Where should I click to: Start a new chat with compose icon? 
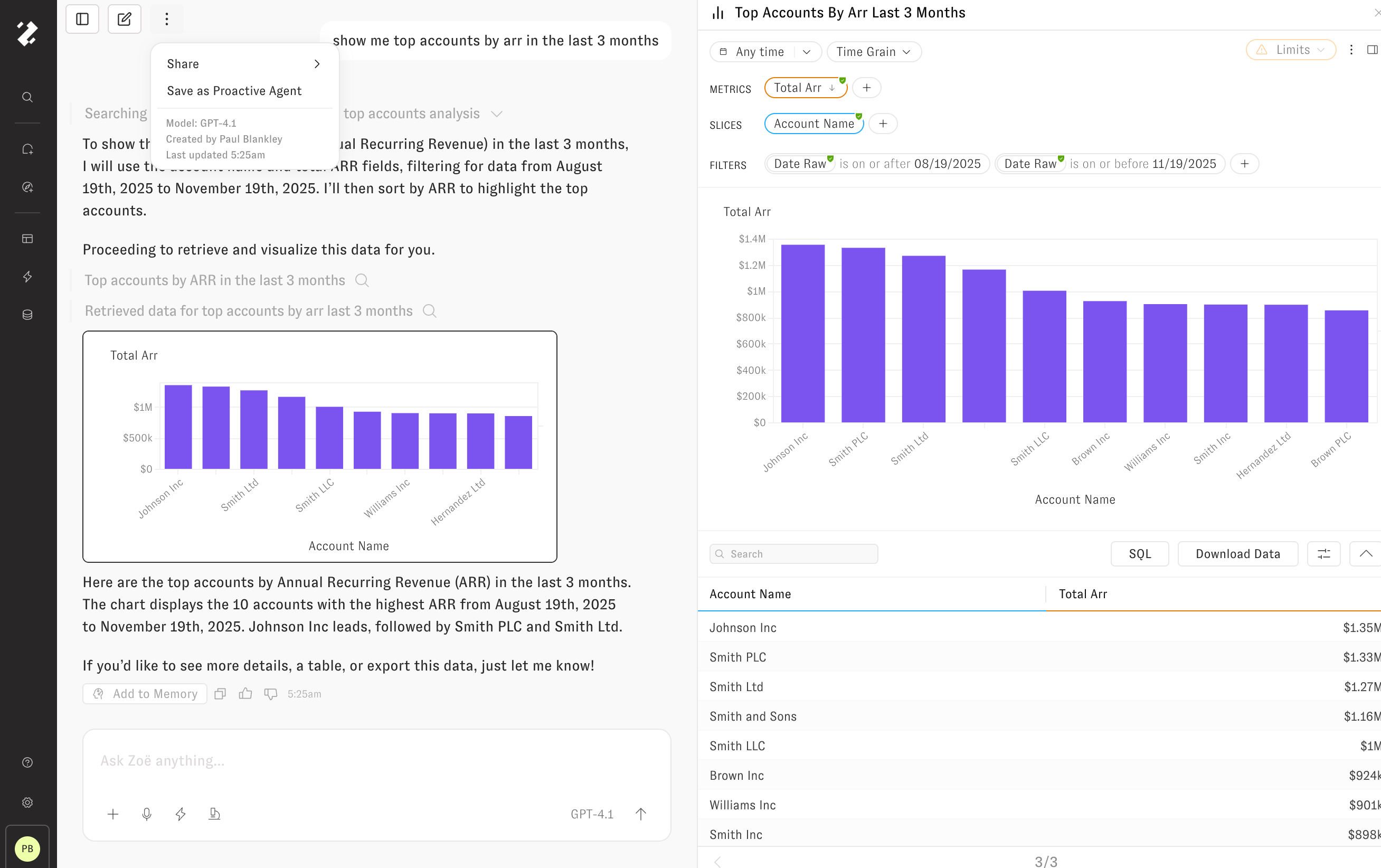[124, 19]
